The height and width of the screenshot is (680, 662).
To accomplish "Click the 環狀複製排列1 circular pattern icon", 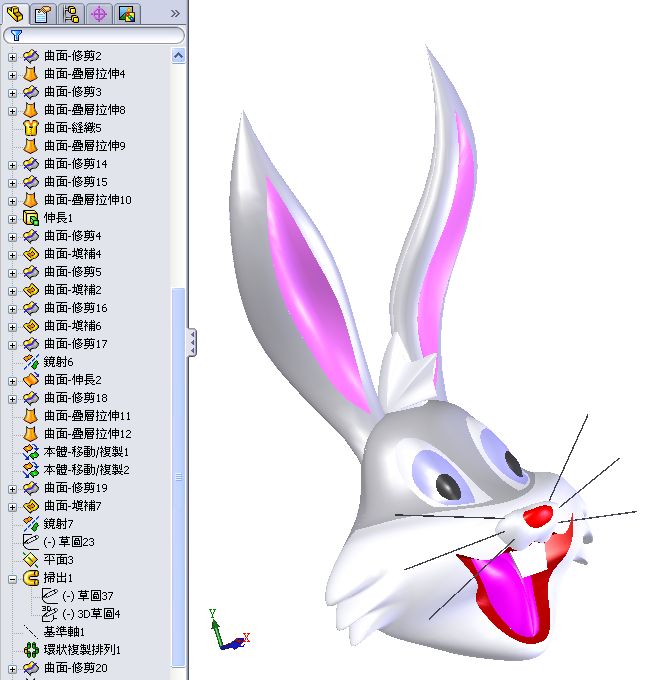I will tap(31, 650).
